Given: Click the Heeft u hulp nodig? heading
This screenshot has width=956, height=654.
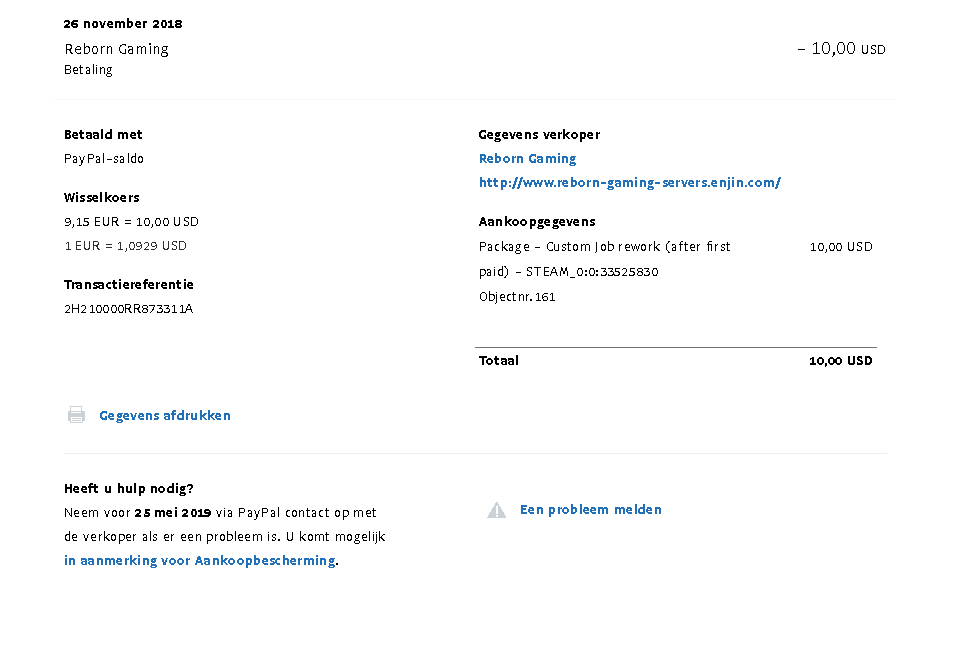Looking at the screenshot, I should pyautogui.click(x=129, y=488).
